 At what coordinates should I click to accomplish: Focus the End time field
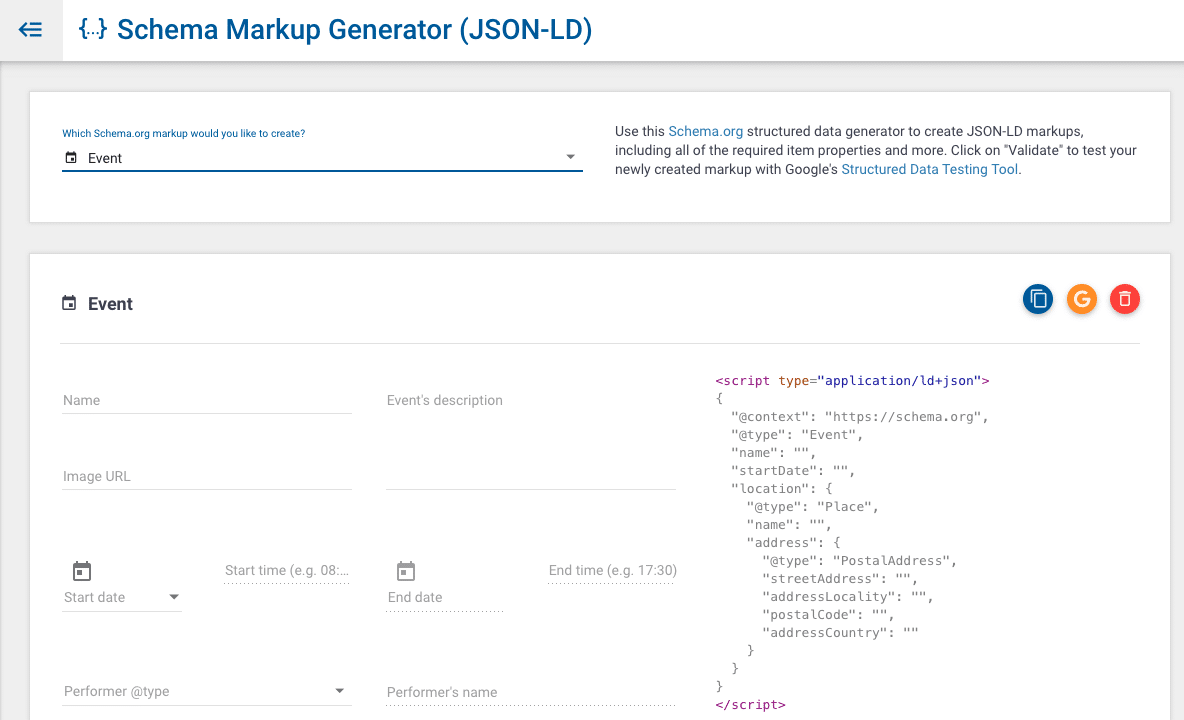(x=612, y=571)
